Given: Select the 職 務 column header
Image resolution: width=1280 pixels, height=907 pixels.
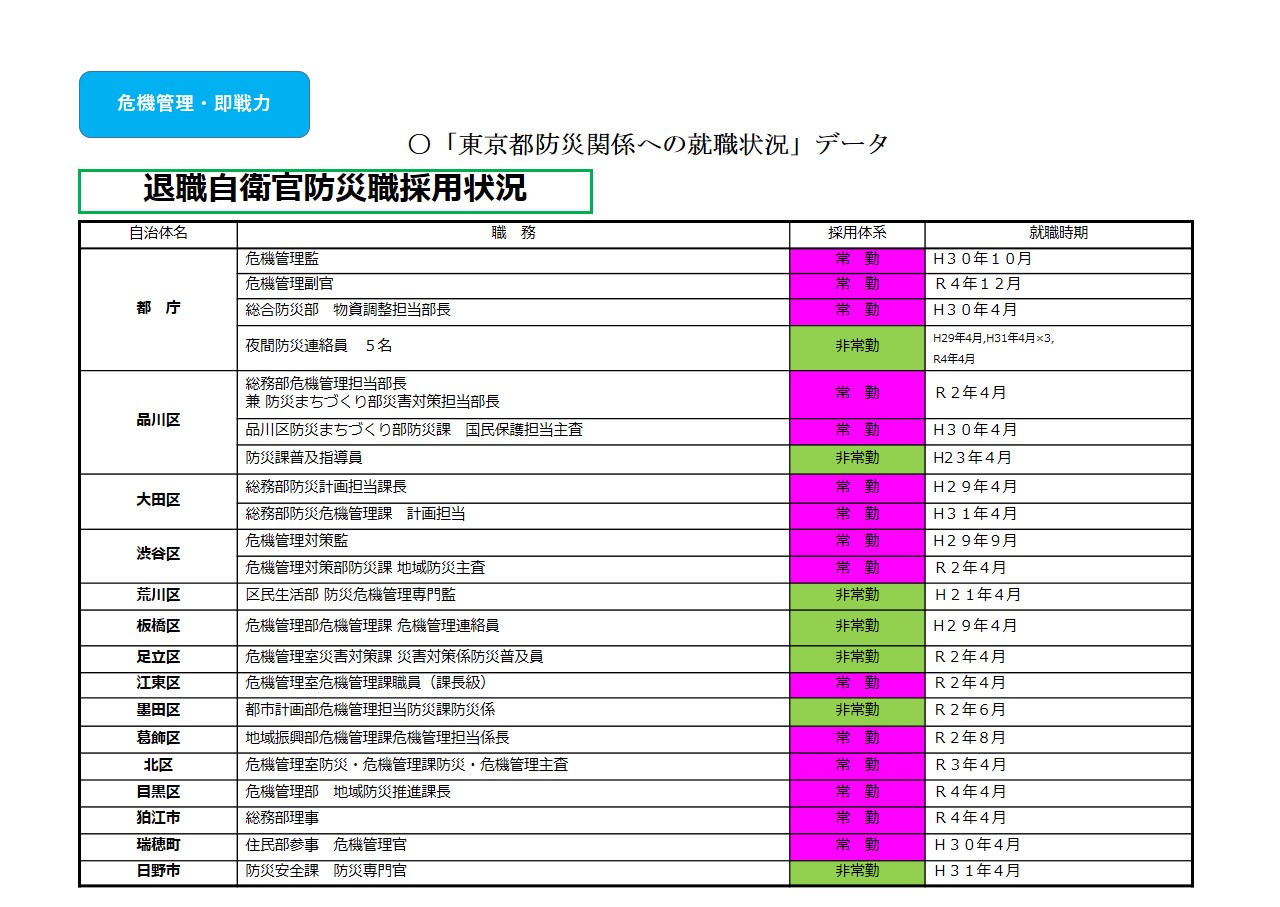Looking at the screenshot, I should (x=514, y=233).
